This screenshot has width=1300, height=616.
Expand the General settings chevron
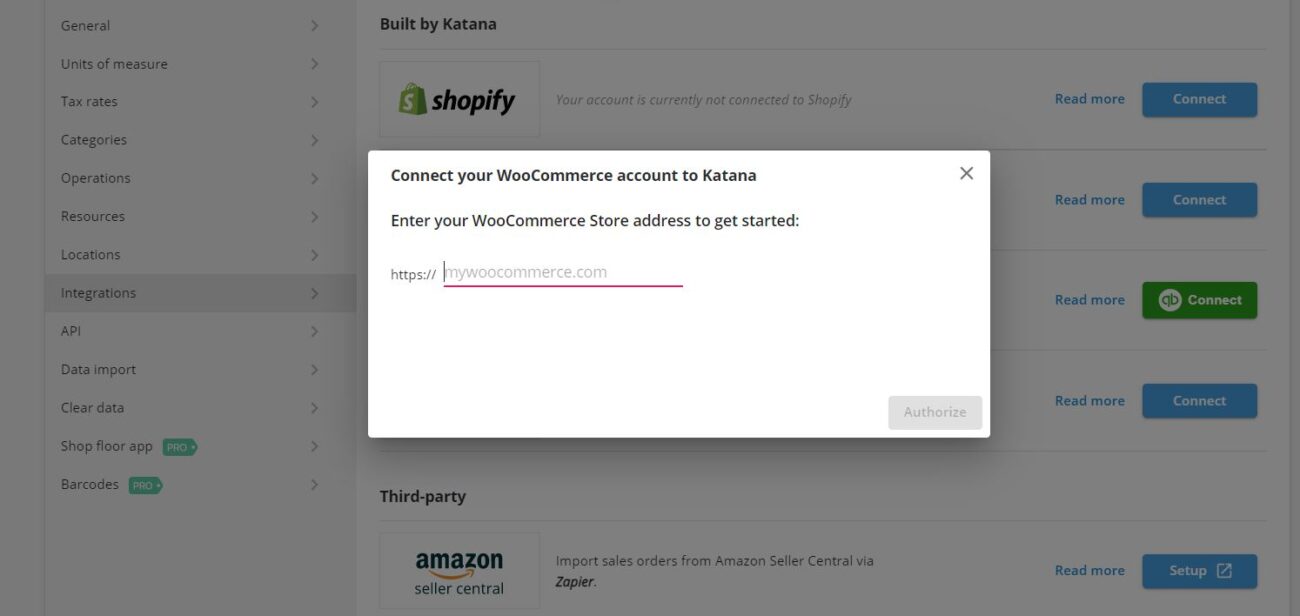pyautogui.click(x=313, y=25)
